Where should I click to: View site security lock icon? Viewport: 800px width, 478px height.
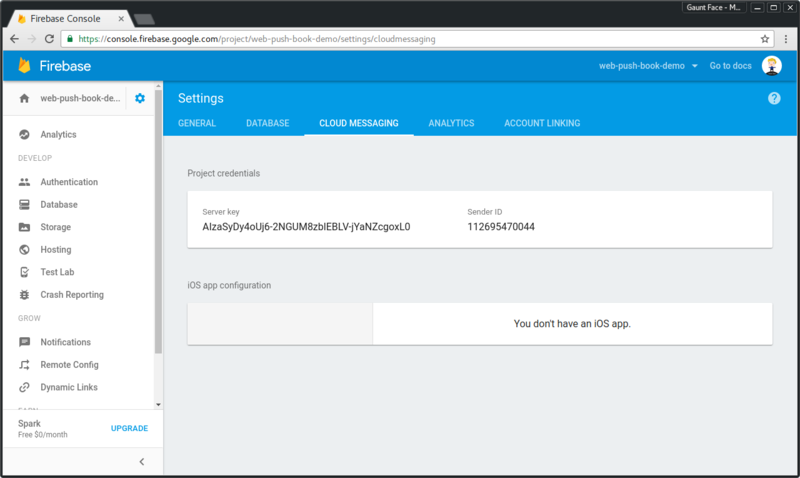[x=70, y=39]
